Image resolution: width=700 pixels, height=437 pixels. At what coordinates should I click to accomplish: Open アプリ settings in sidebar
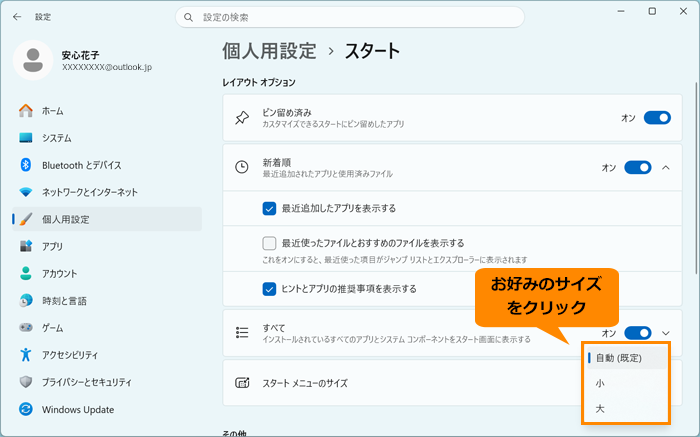[x=107, y=246]
